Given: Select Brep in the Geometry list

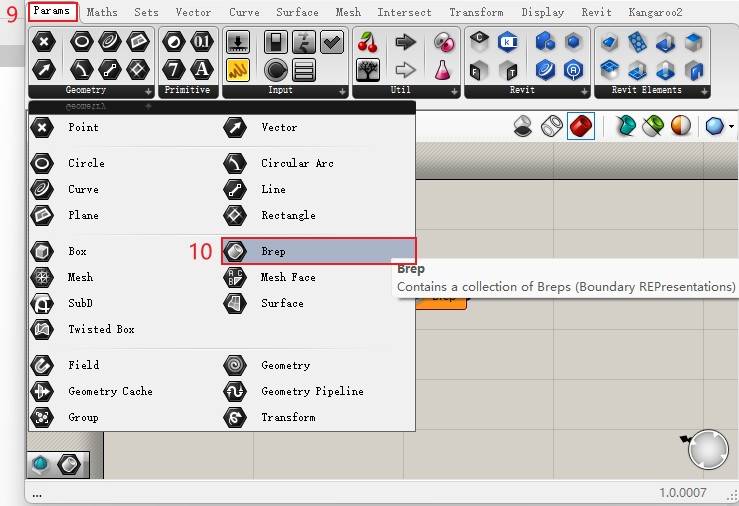Looking at the screenshot, I should [x=319, y=251].
